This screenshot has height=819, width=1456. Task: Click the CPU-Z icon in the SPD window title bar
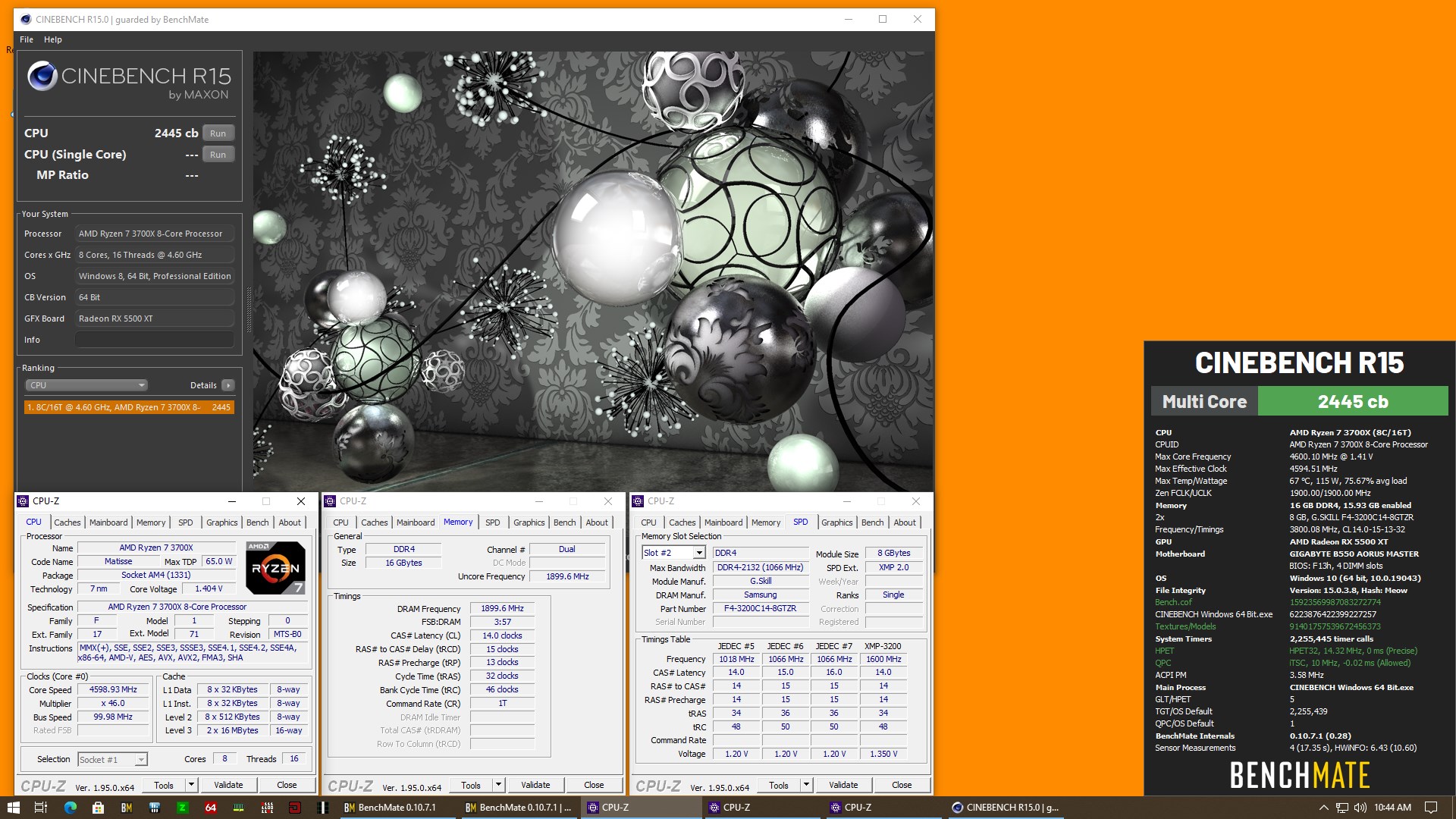(638, 501)
